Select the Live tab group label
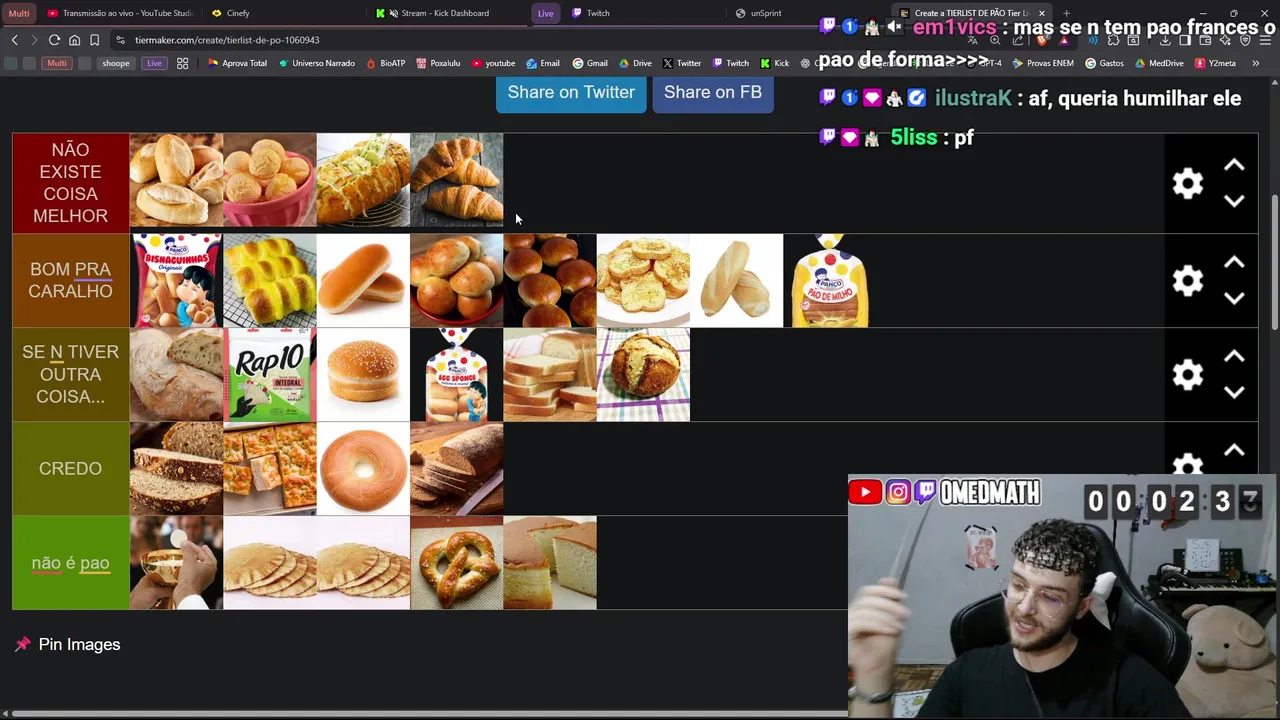Screen dimensions: 1280x720 [x=545, y=13]
